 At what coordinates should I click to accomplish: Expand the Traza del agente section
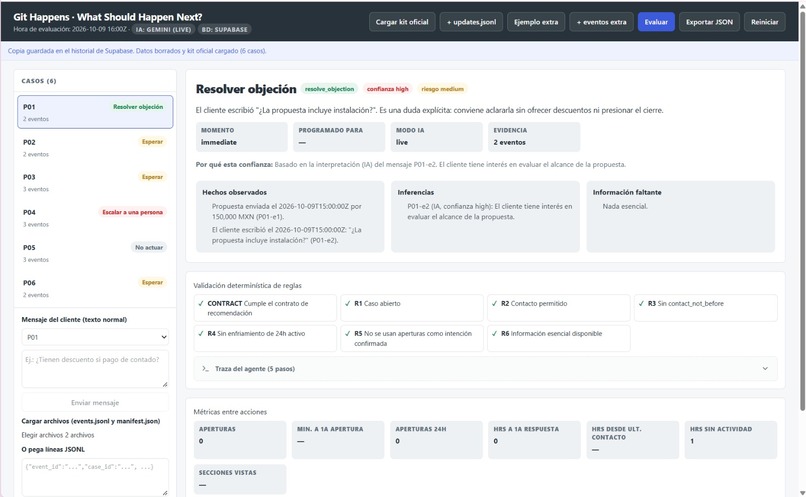(x=485, y=369)
